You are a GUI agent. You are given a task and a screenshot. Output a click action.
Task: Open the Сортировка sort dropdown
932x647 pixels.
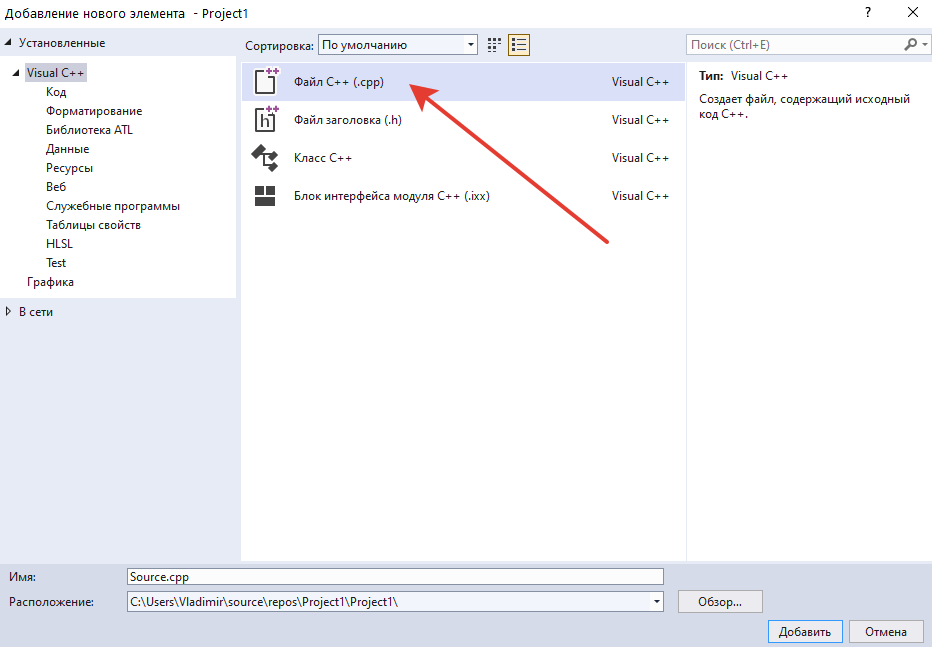(398, 45)
